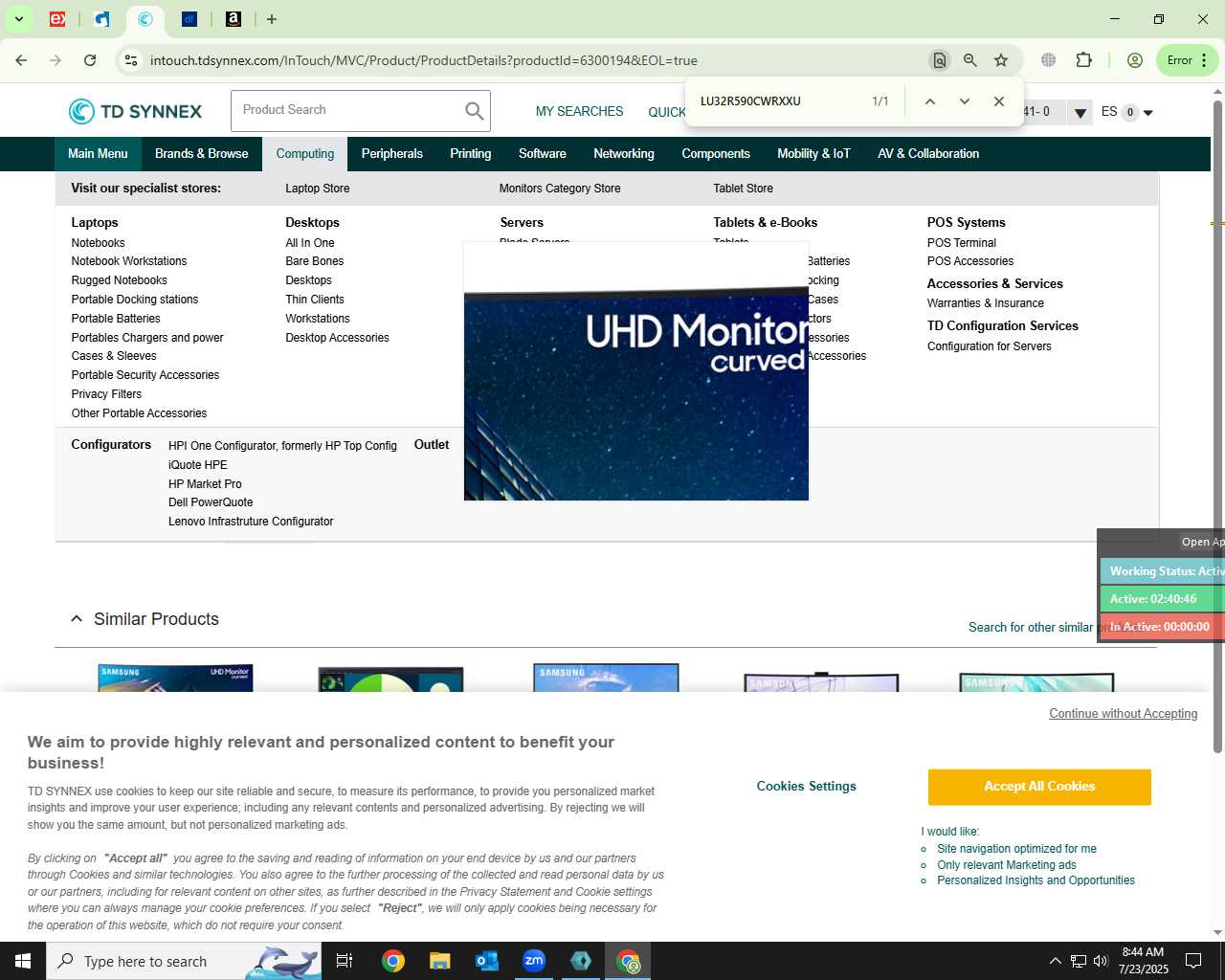This screenshot has width=1225, height=980.
Task: Bookmark this page with star icon
Action: click(x=1001, y=60)
